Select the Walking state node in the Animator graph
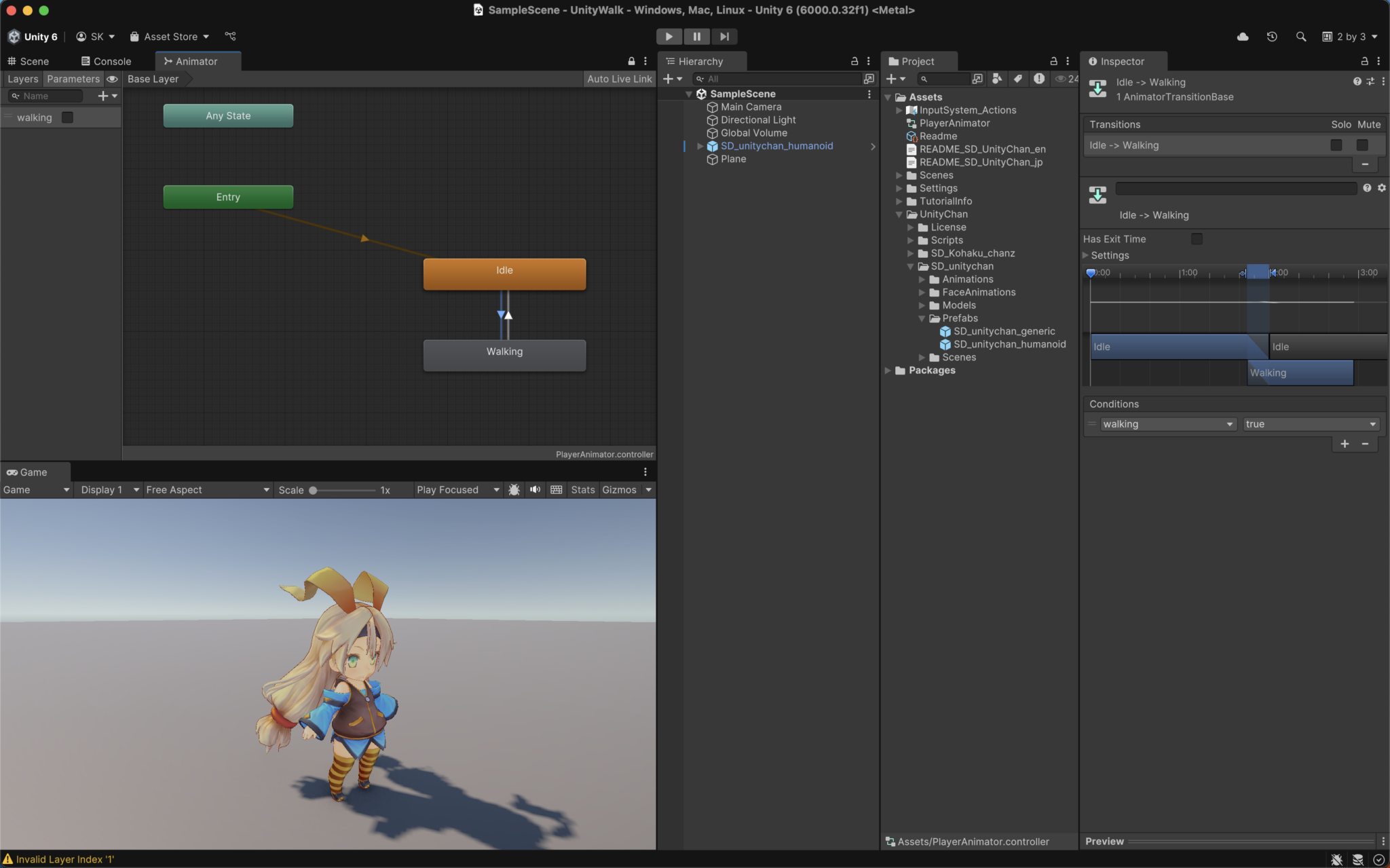The width and height of the screenshot is (1390, 868). 504,354
